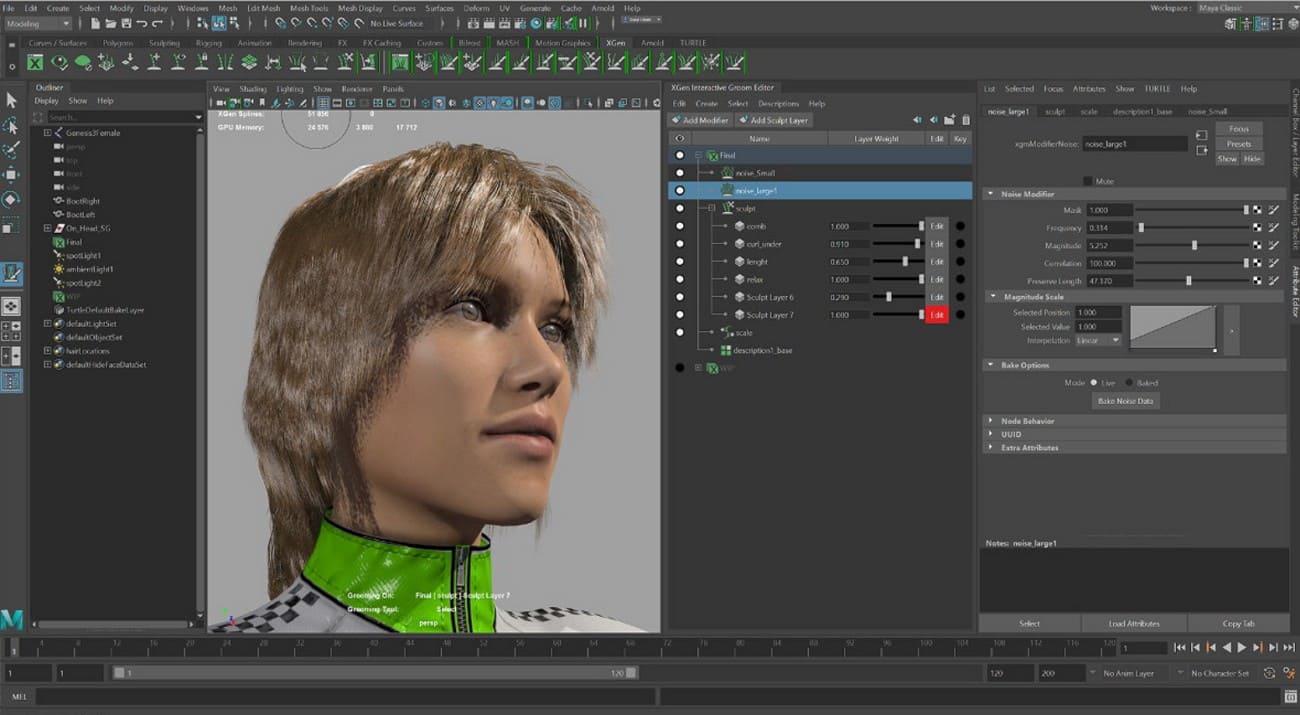This screenshot has height=715, width=1300.
Task: Click the trash icon in Groom Editor
Action: (x=965, y=120)
